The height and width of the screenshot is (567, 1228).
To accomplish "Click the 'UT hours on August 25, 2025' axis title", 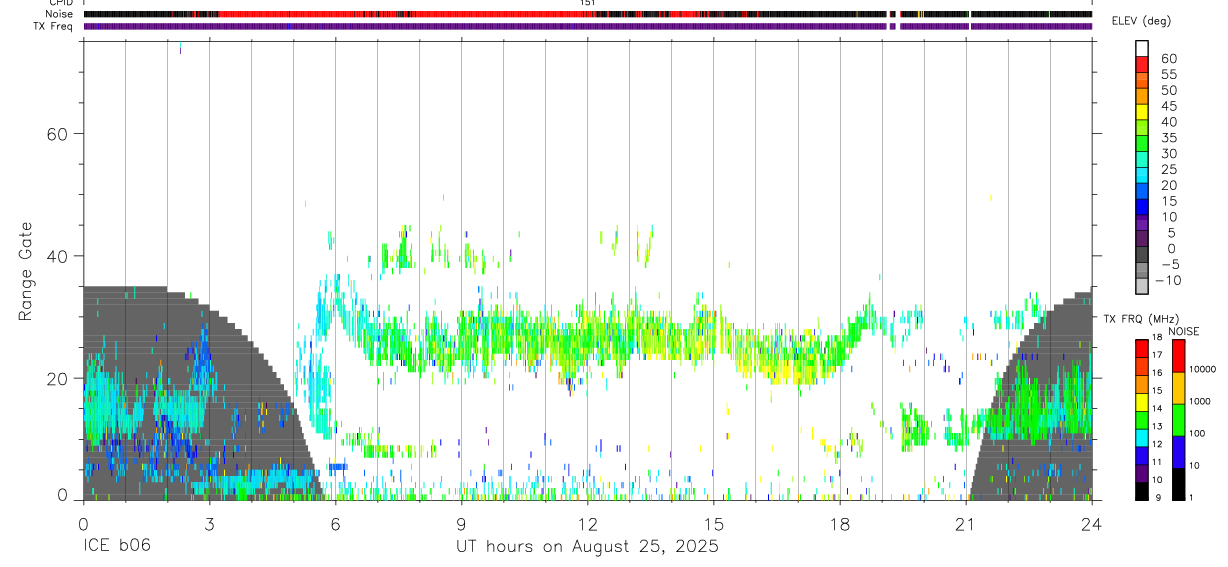I will [x=587, y=547].
